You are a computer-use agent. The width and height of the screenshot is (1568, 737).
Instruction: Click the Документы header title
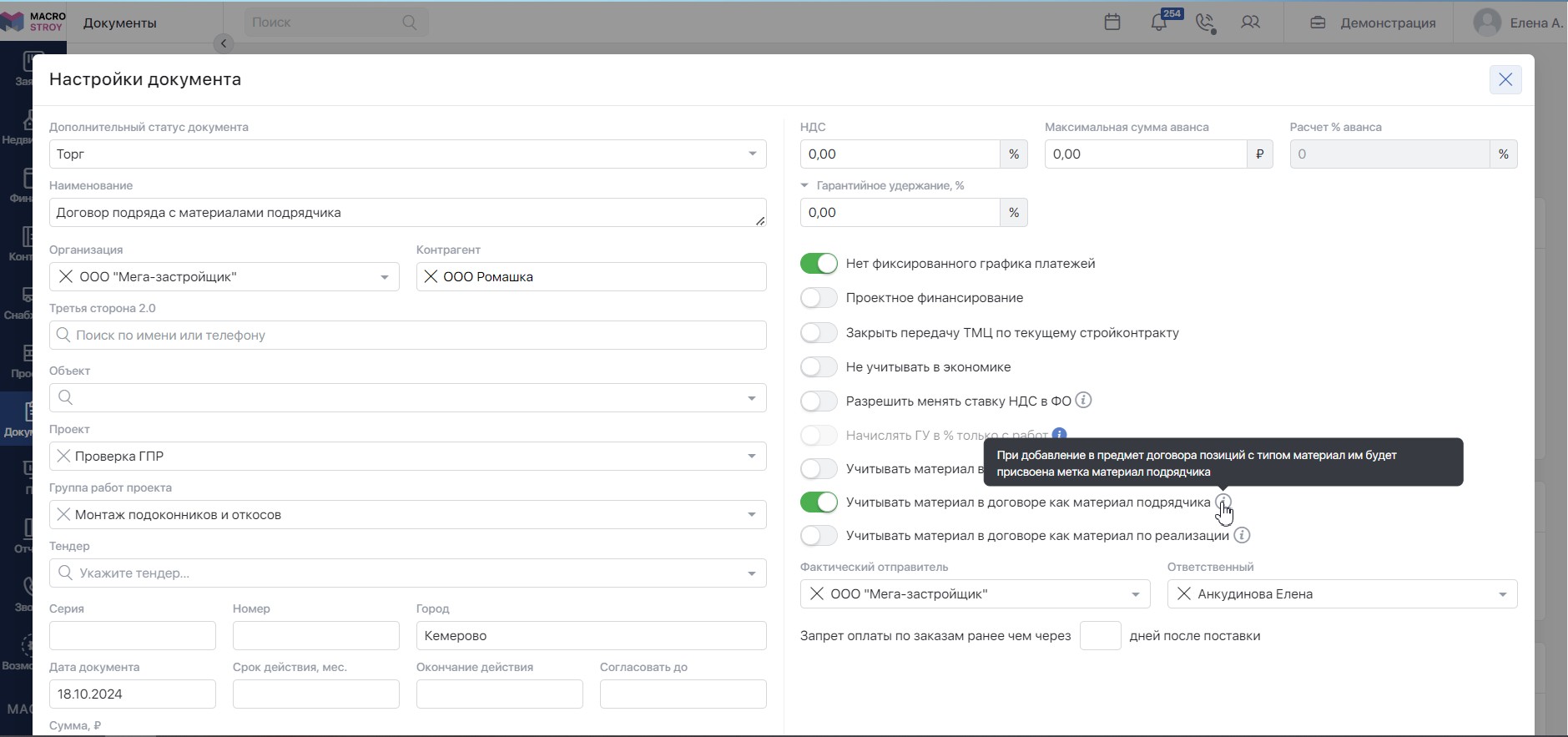click(120, 23)
